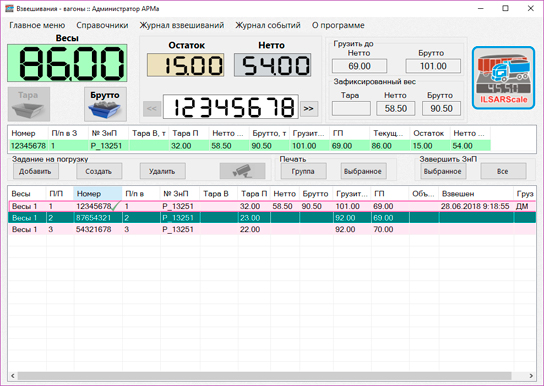Go to previous wagon with << button
The image size is (544, 386).
(x=152, y=109)
